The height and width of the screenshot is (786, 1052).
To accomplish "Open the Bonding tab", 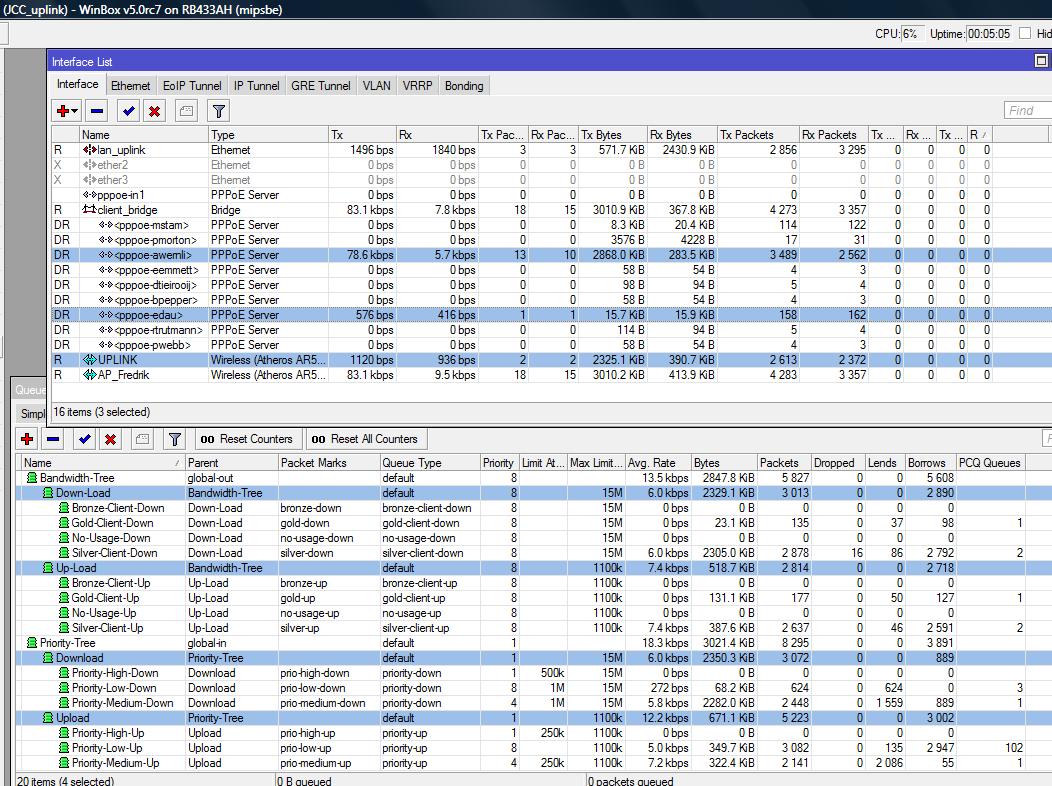I will click(464, 86).
